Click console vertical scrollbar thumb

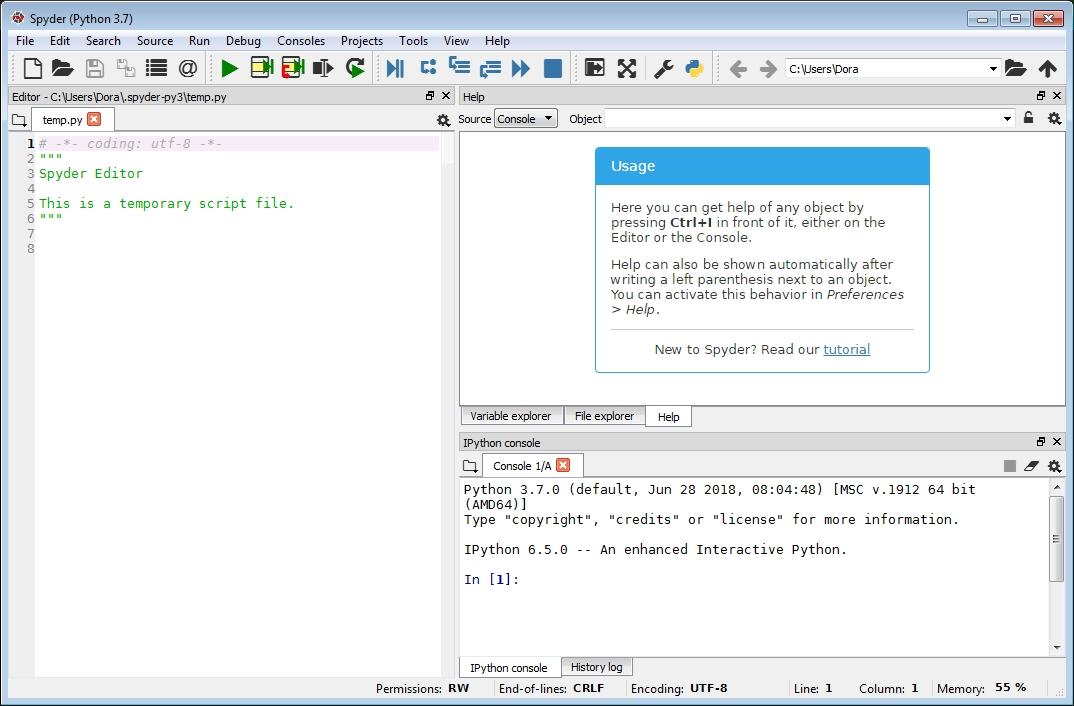point(1056,538)
